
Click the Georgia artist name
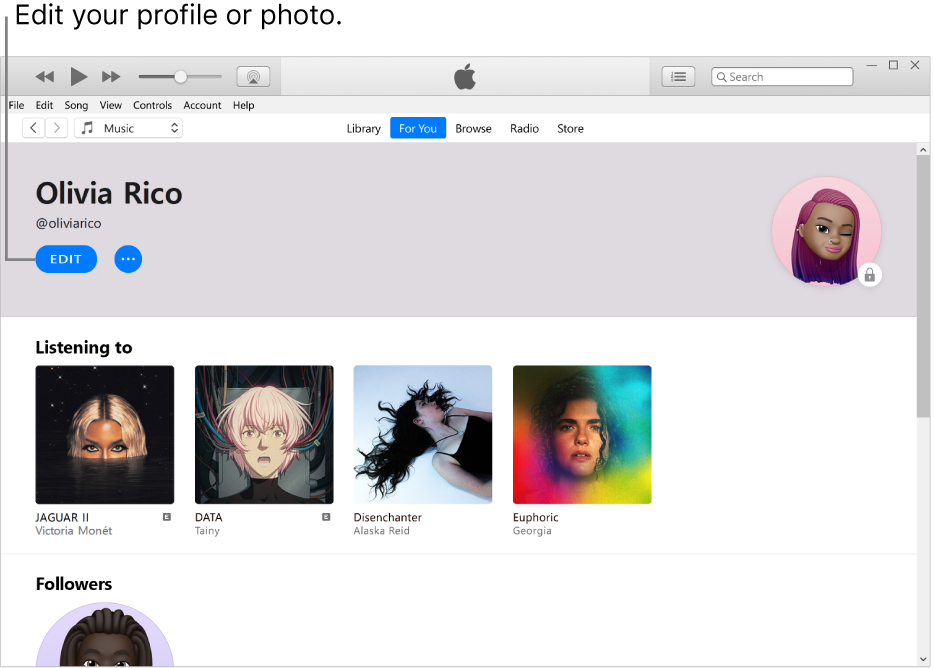(532, 531)
